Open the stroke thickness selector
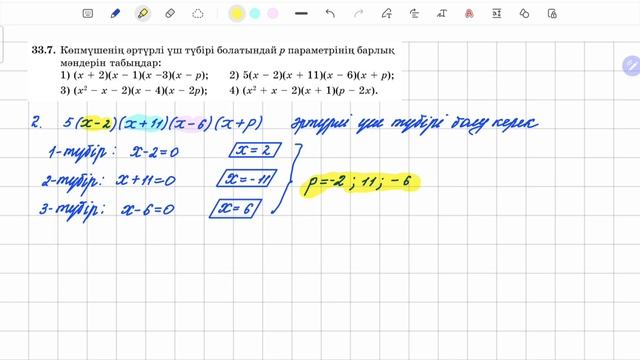Screen dimensions: 640x360 301,13
